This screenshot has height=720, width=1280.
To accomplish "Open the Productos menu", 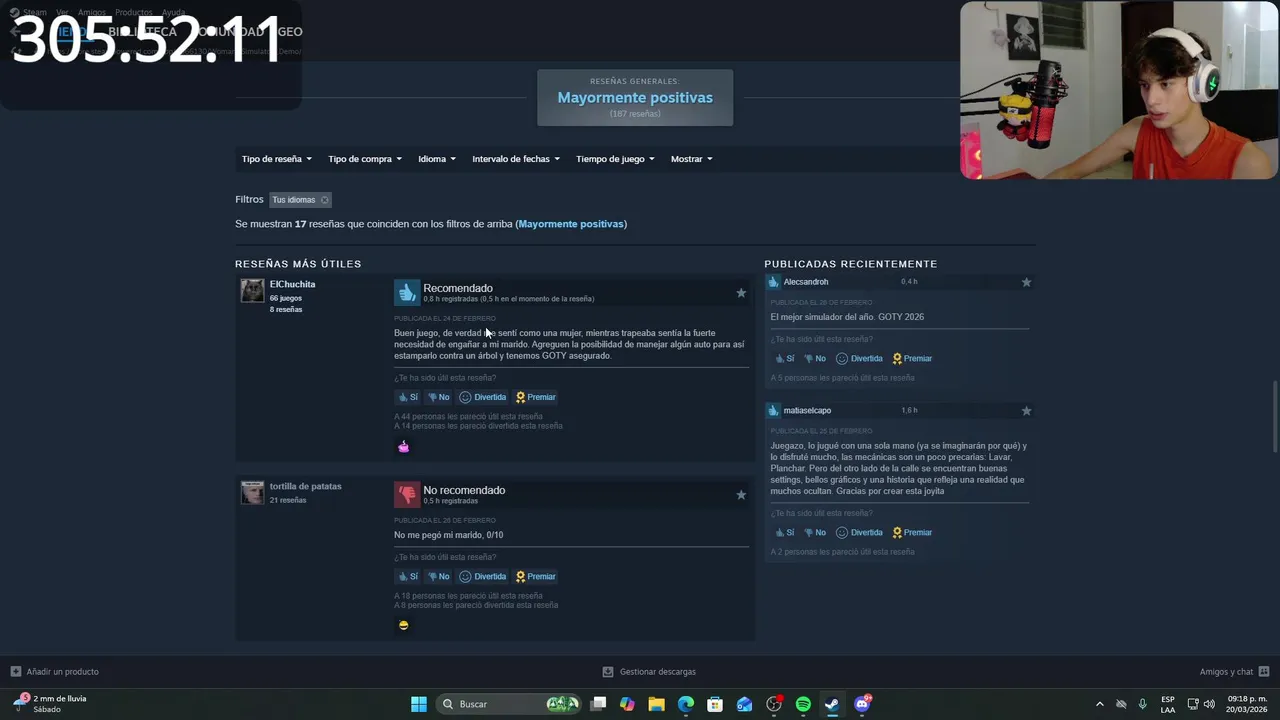I will (134, 12).
